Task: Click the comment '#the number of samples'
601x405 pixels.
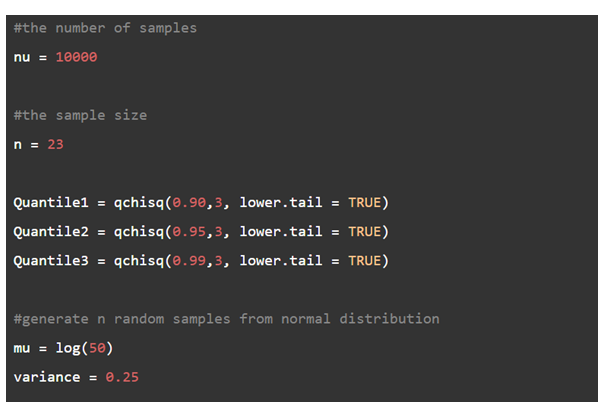Action: click(x=104, y=28)
